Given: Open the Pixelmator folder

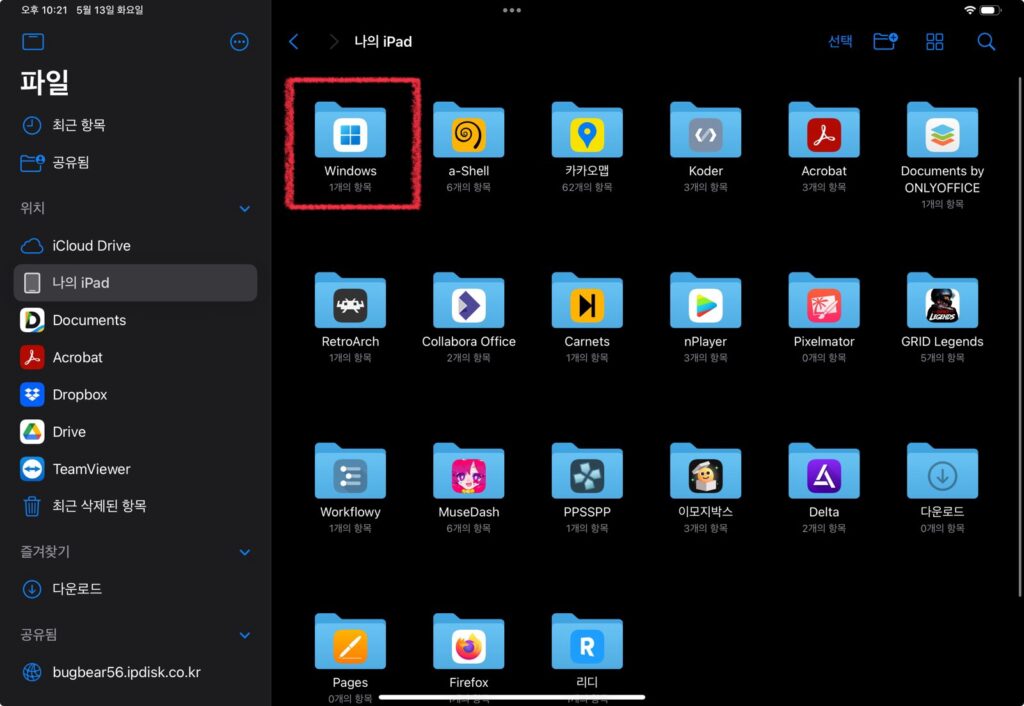Looking at the screenshot, I should 824,300.
